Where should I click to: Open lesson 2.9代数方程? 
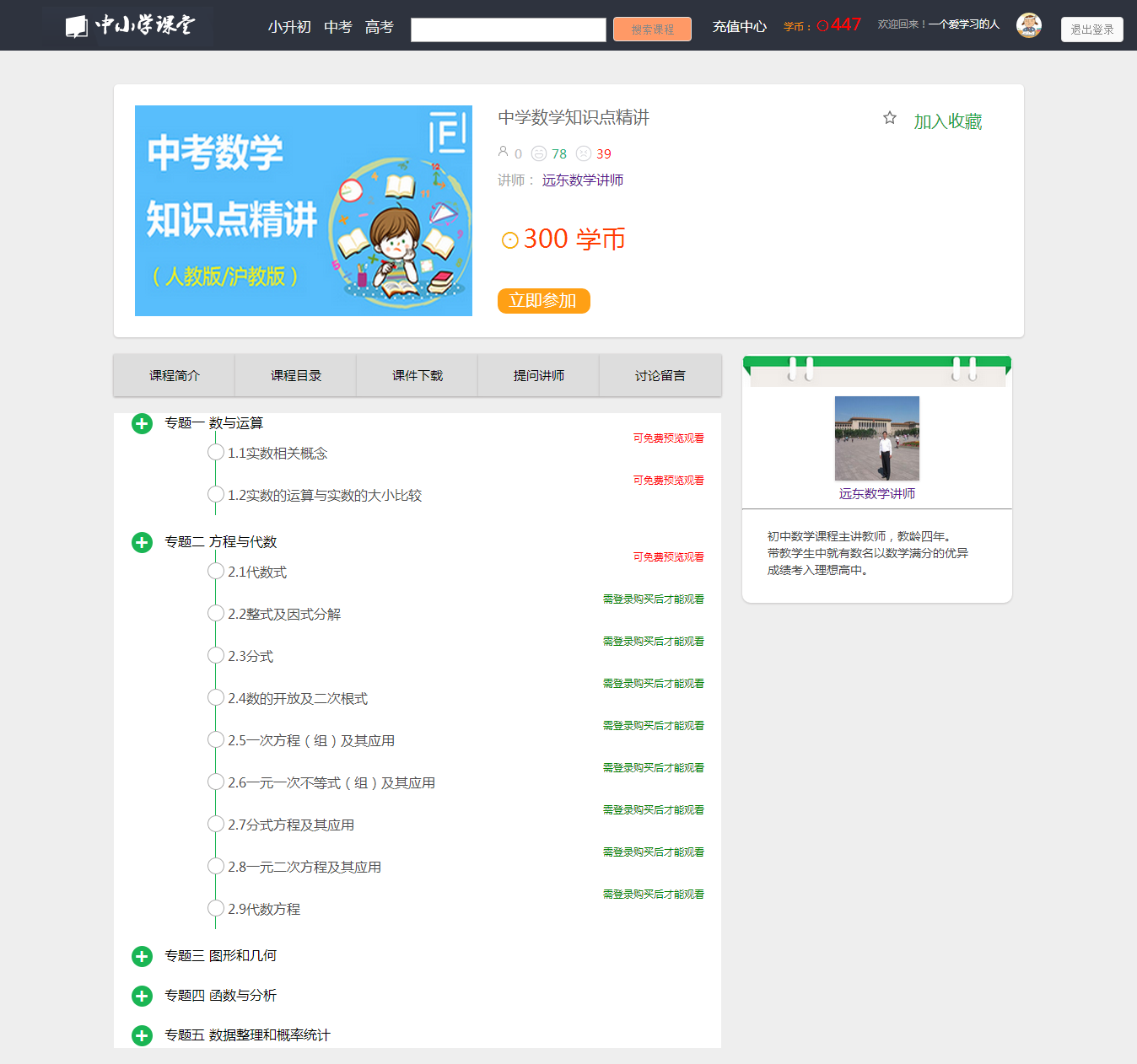click(264, 909)
